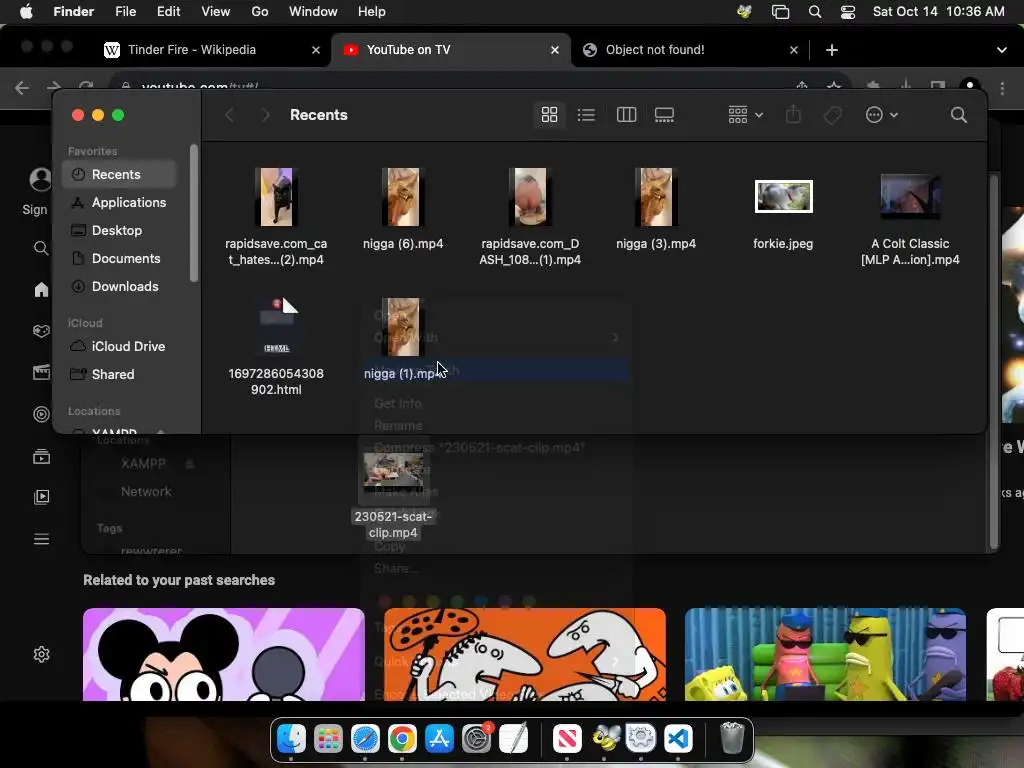Open the Action ellipsis menu in Finder
1024x768 pixels.
click(881, 115)
